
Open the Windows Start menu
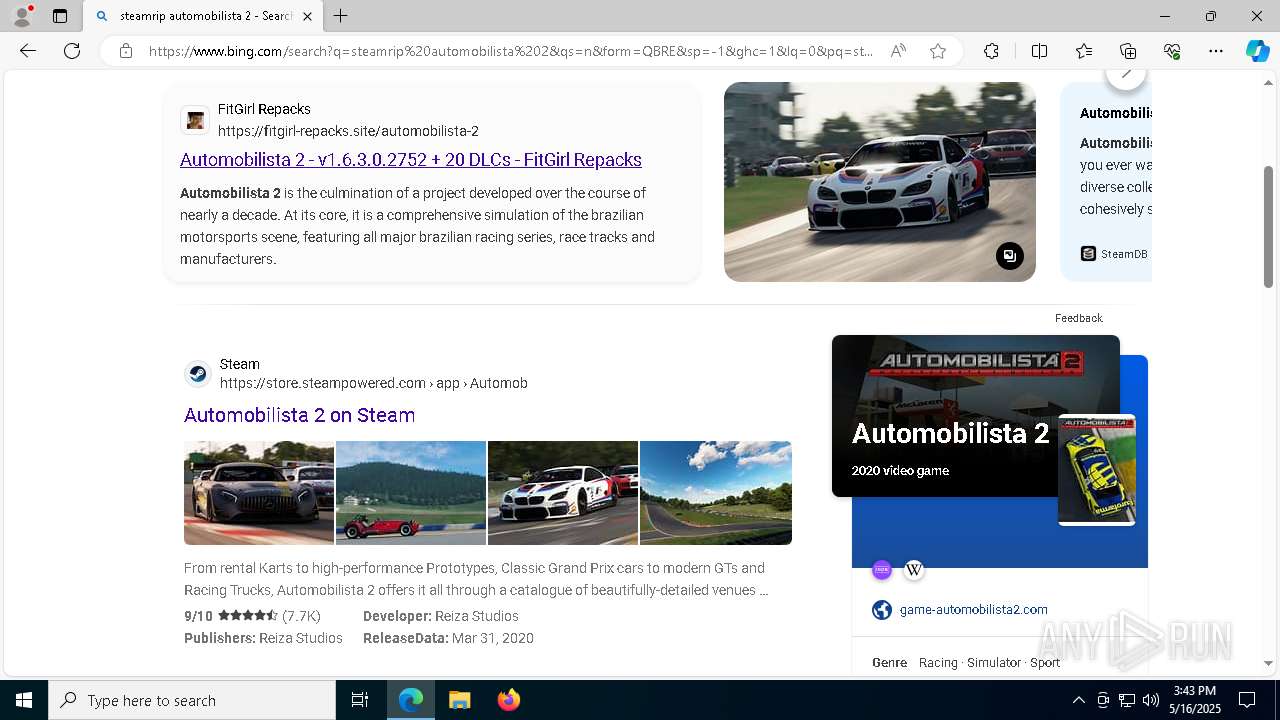24,700
